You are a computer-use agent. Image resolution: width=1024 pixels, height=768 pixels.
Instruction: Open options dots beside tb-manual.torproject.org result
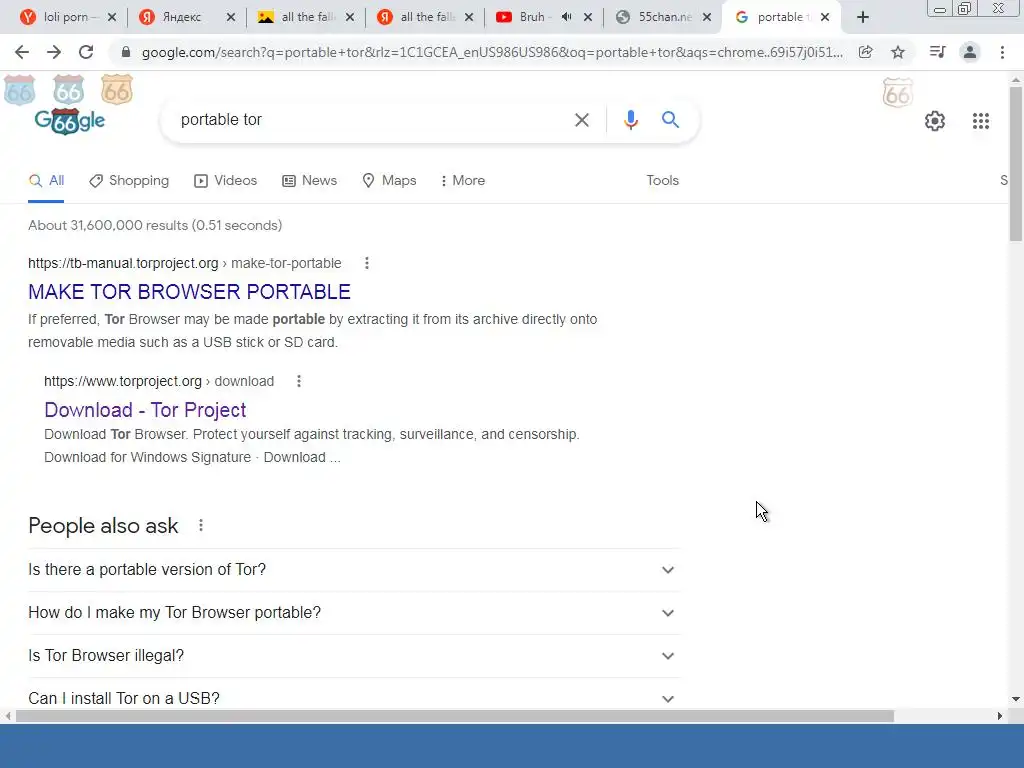point(366,263)
